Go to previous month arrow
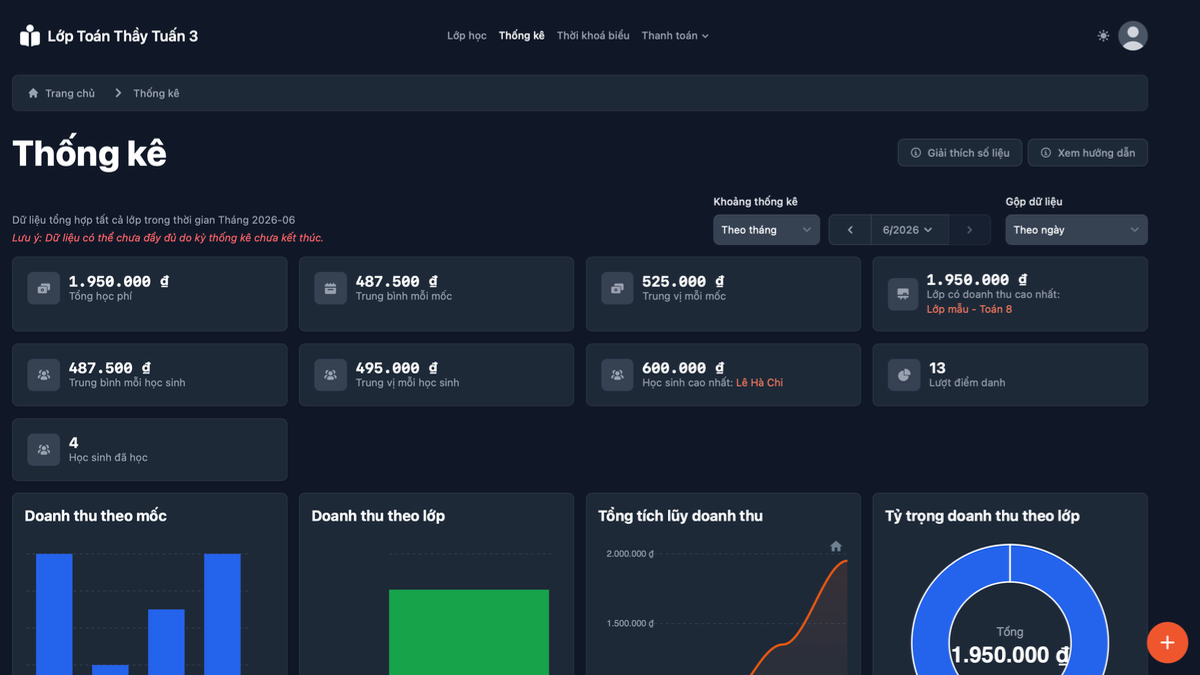The width and height of the screenshot is (1200, 675). pos(850,230)
